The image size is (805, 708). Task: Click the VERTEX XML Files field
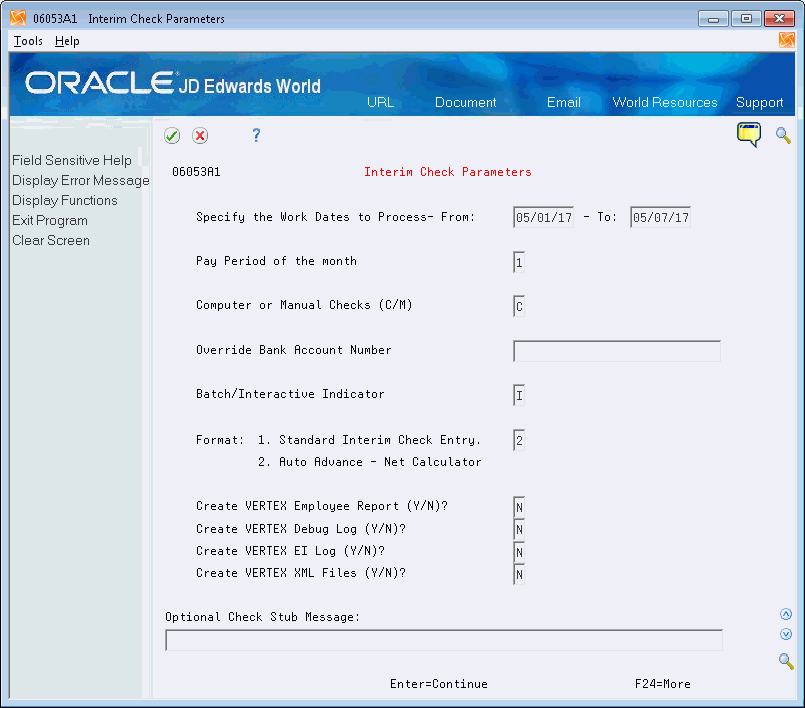coord(519,574)
